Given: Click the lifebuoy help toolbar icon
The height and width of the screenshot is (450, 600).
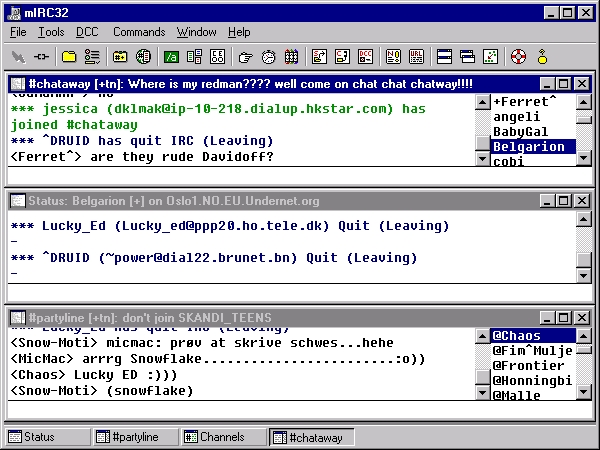Looking at the screenshot, I should (x=518, y=57).
